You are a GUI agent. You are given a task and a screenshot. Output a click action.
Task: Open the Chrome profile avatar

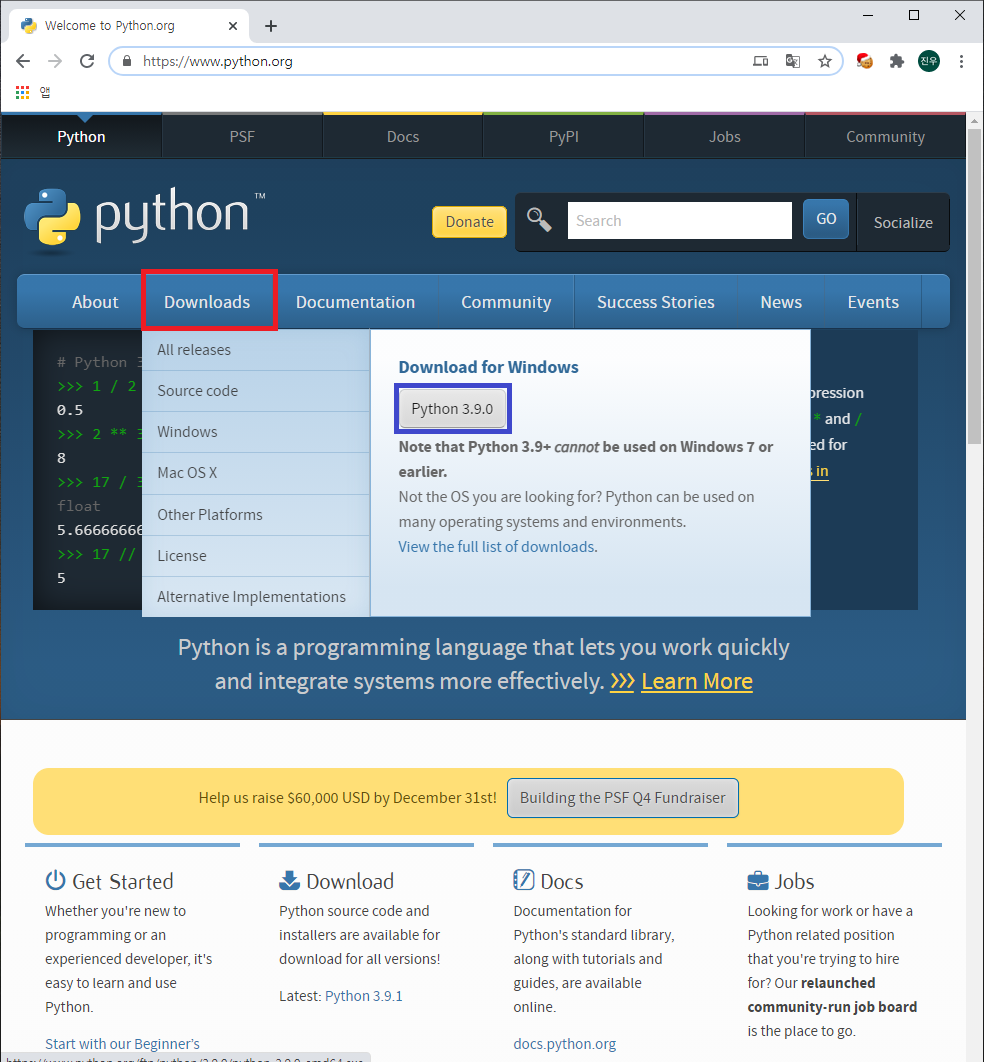pos(928,62)
